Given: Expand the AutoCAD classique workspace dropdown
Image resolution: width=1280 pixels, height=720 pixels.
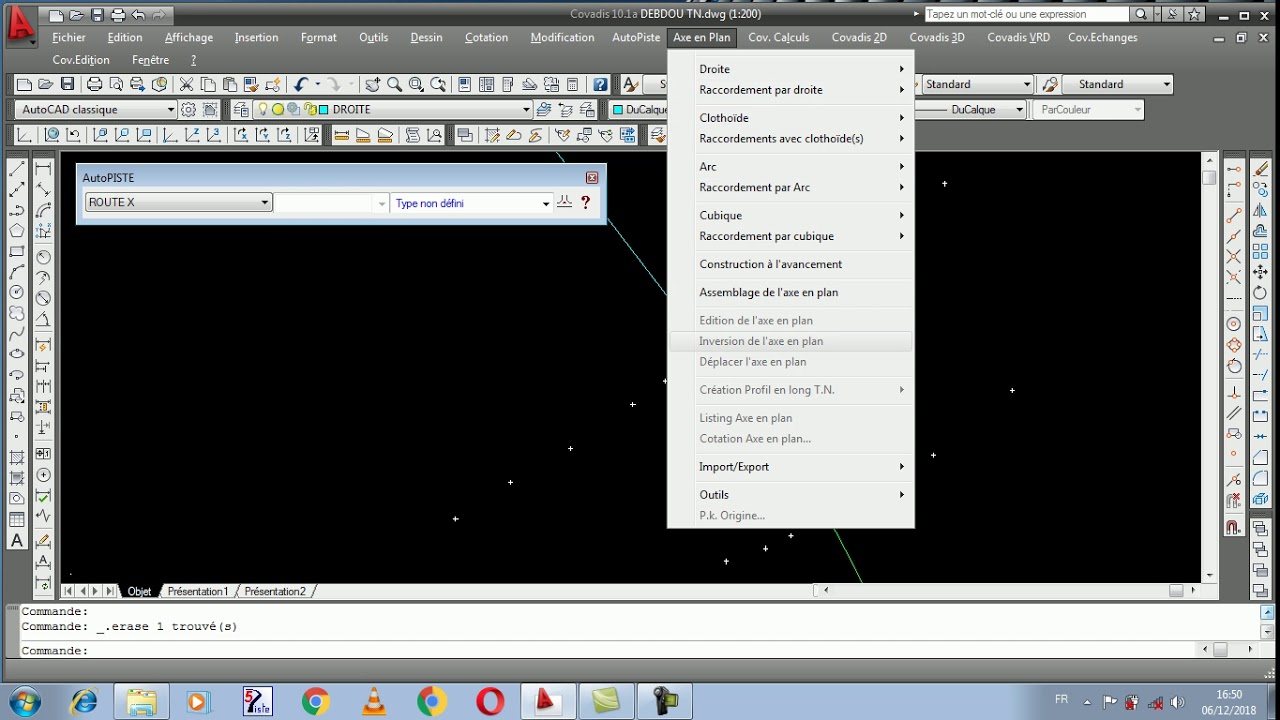Looking at the screenshot, I should (x=96, y=110).
